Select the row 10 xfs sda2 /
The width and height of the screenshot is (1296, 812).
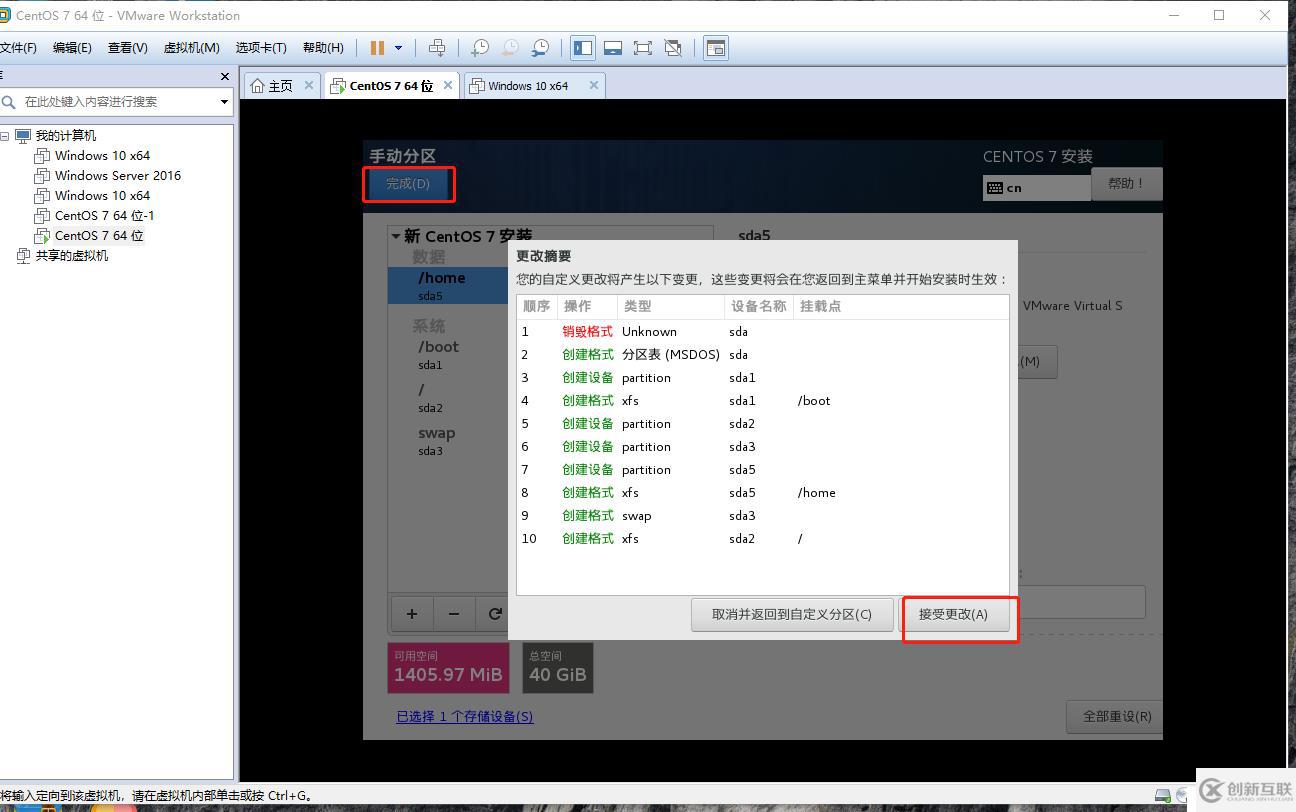762,538
